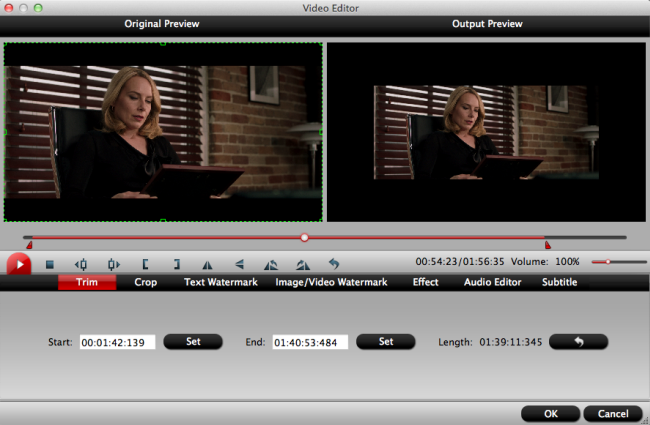This screenshot has width=650, height=425.
Task: Click the Original Preview video frame
Action: point(163,132)
